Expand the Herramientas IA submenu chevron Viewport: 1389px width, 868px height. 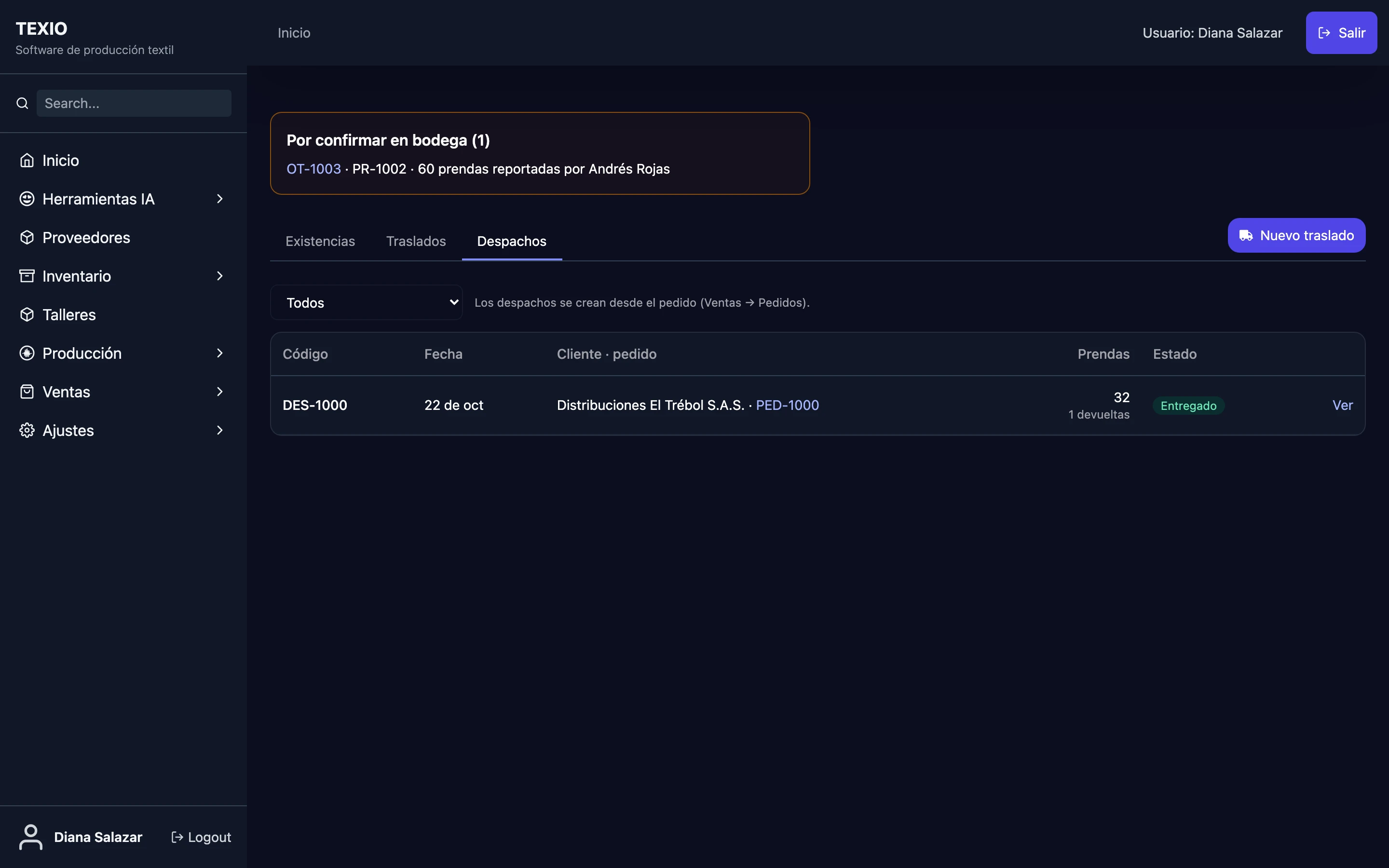220,199
